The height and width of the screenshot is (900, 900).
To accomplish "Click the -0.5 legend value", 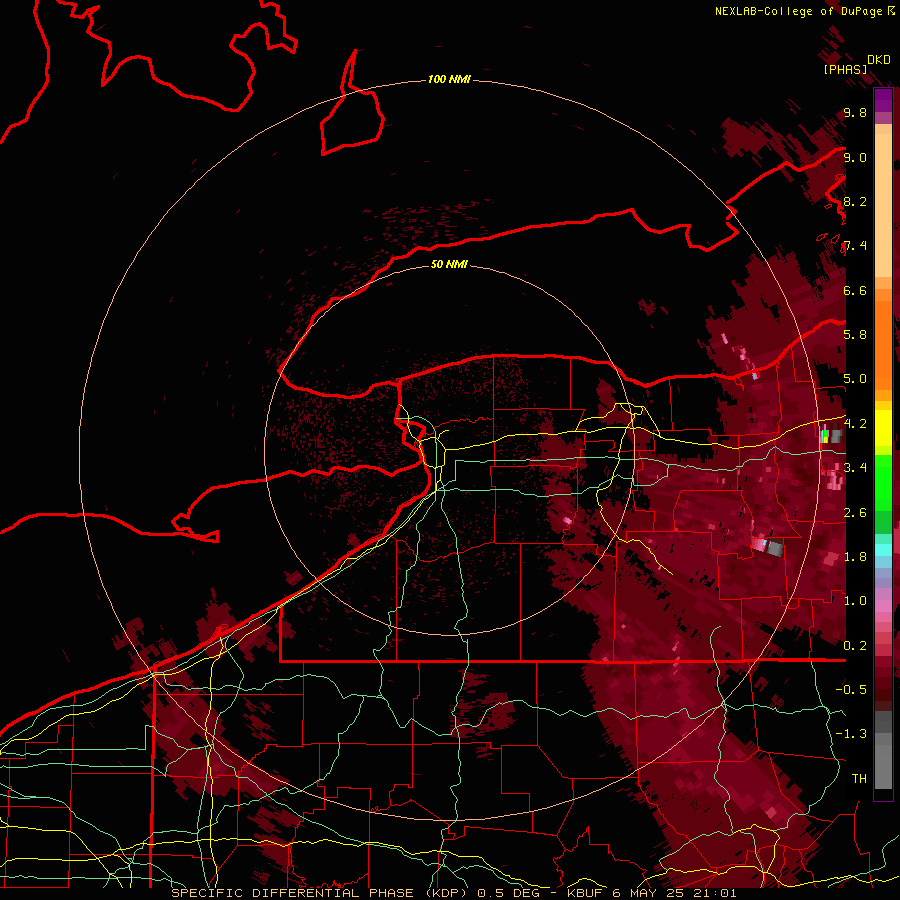I will [851, 689].
